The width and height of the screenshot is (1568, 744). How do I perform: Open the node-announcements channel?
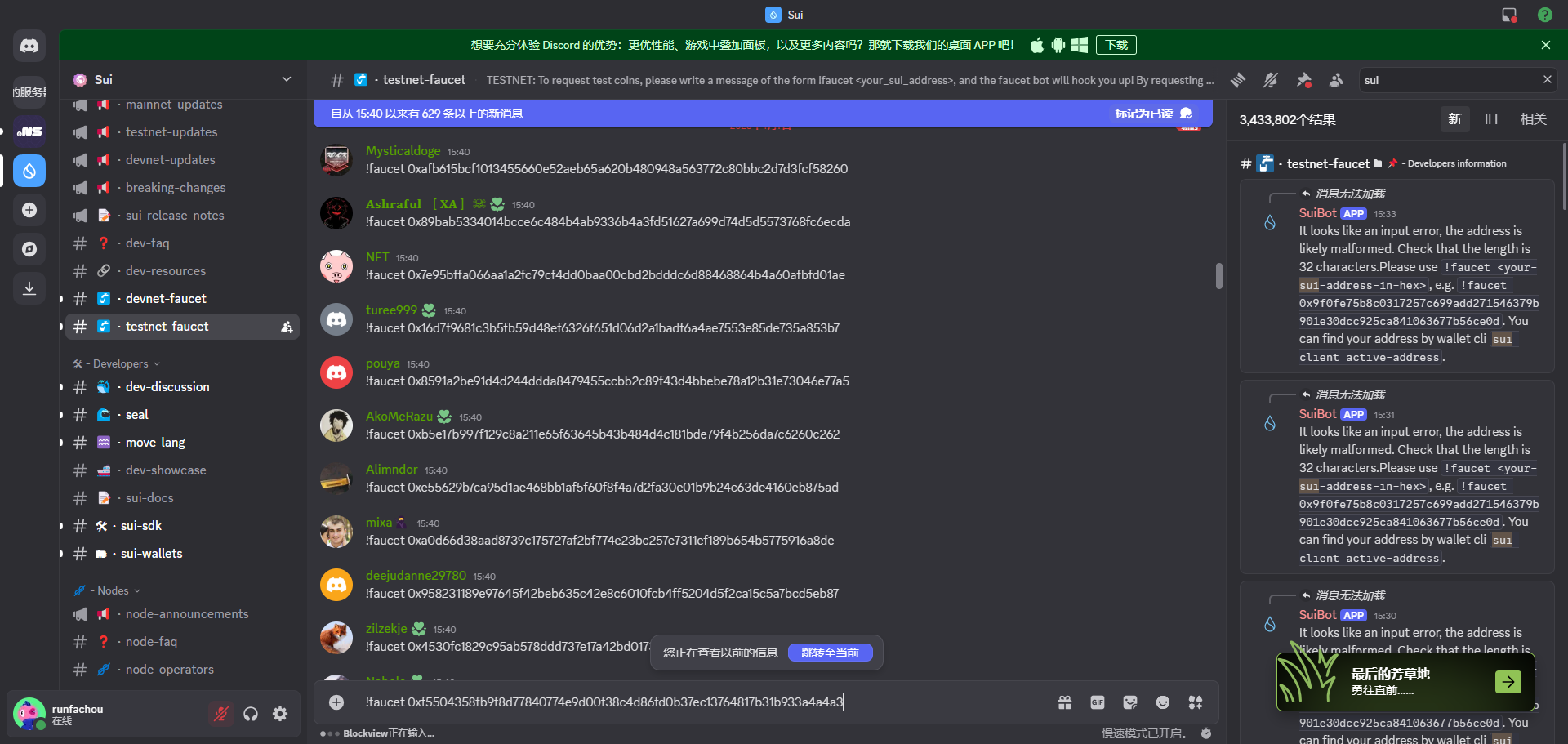click(182, 614)
